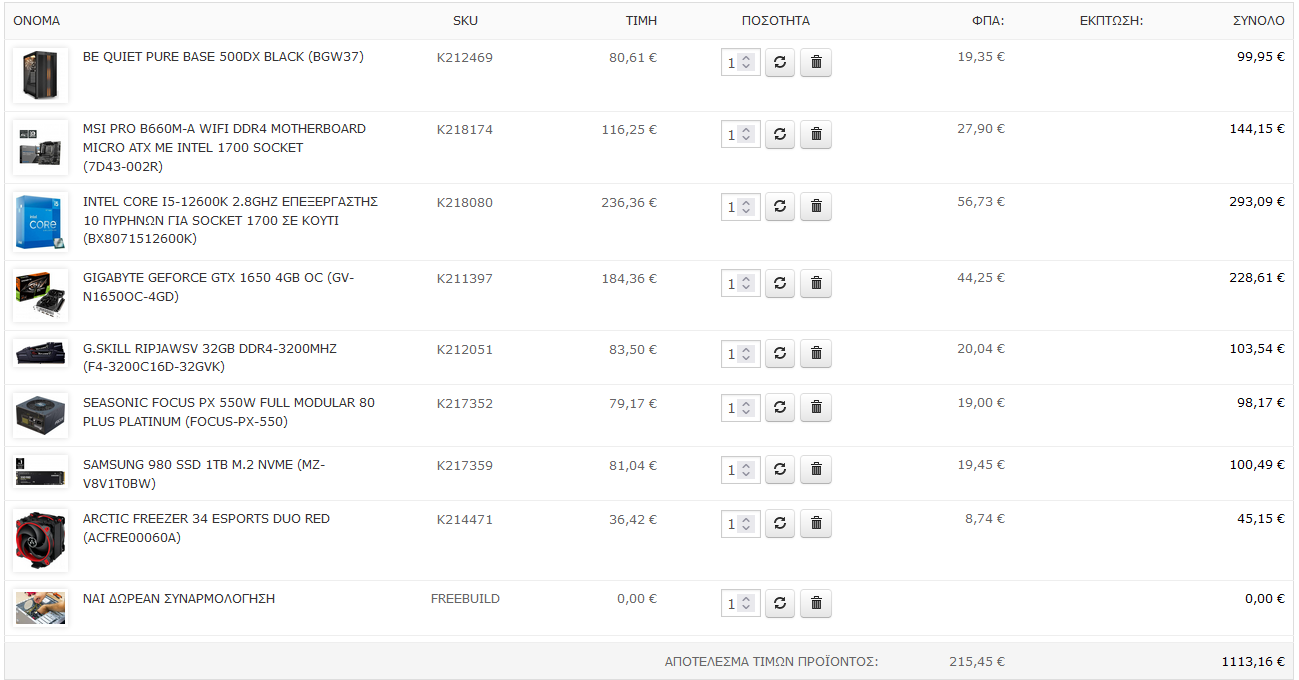Click SKU K212469

(x=465, y=57)
